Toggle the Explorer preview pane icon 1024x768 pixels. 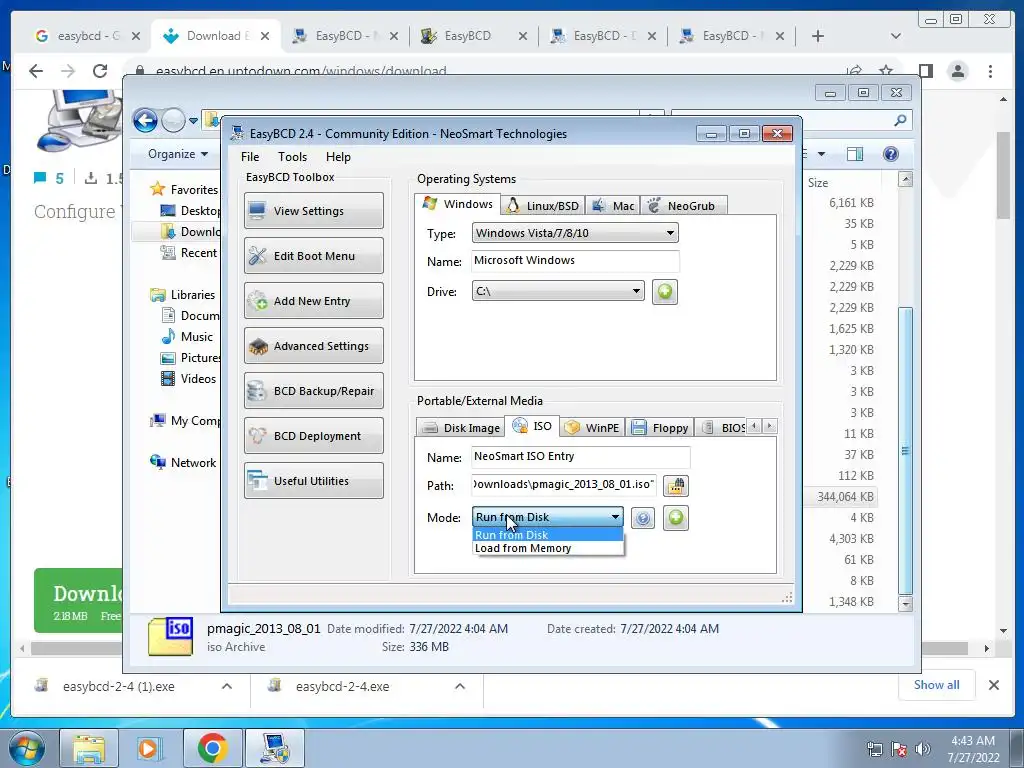point(854,154)
